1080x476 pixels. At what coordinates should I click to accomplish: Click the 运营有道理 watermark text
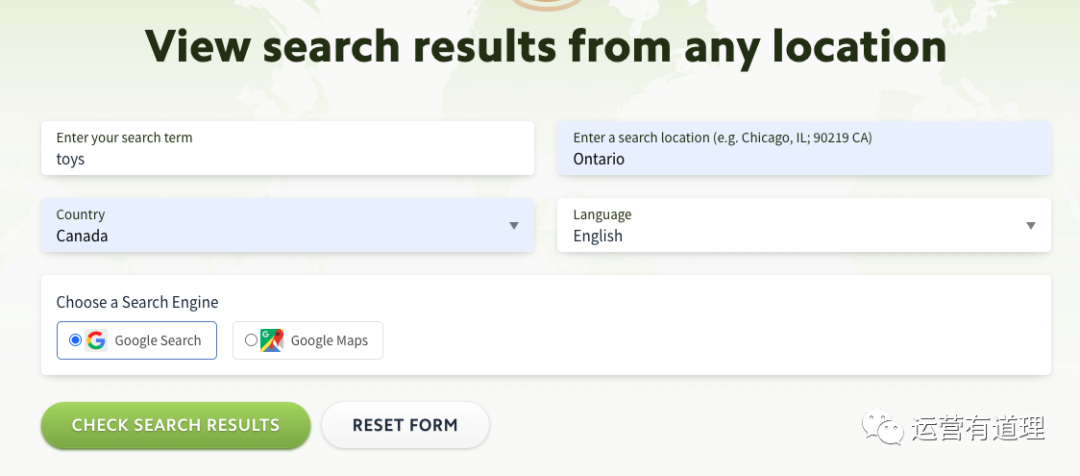979,428
